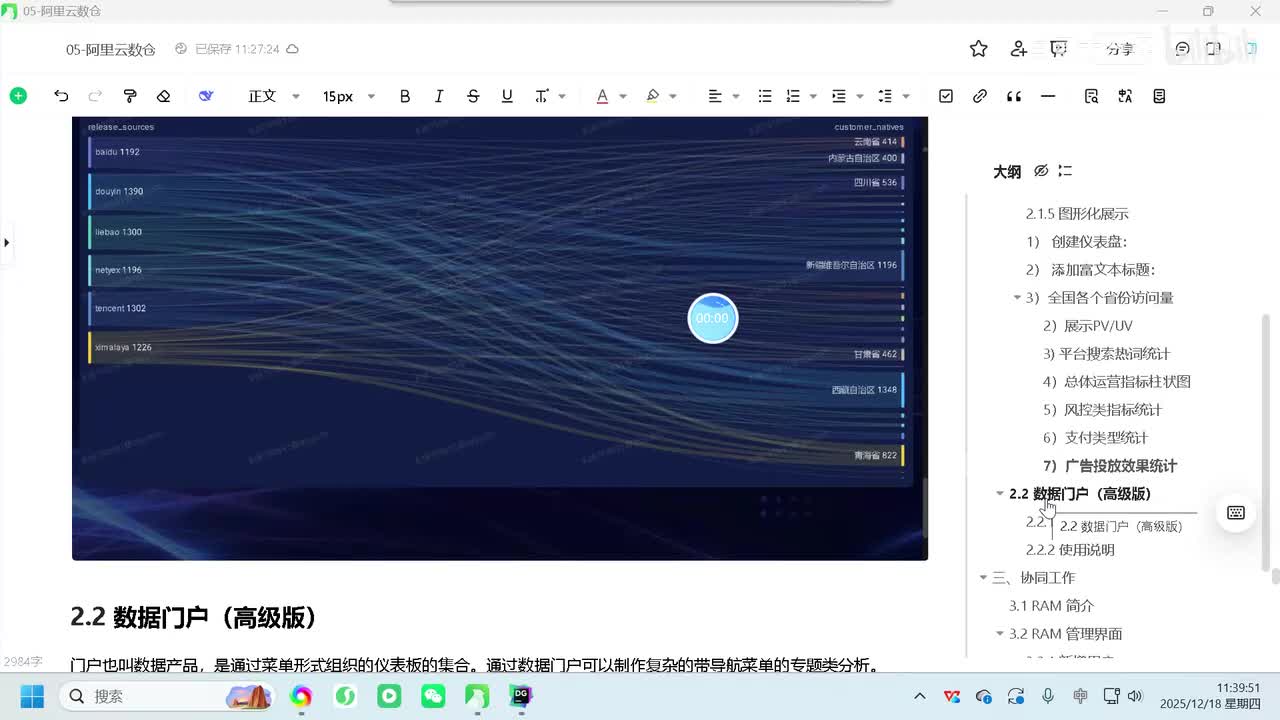Go to outline item 6）支付类型统计
This screenshot has height=720, width=1280.
1096,437
